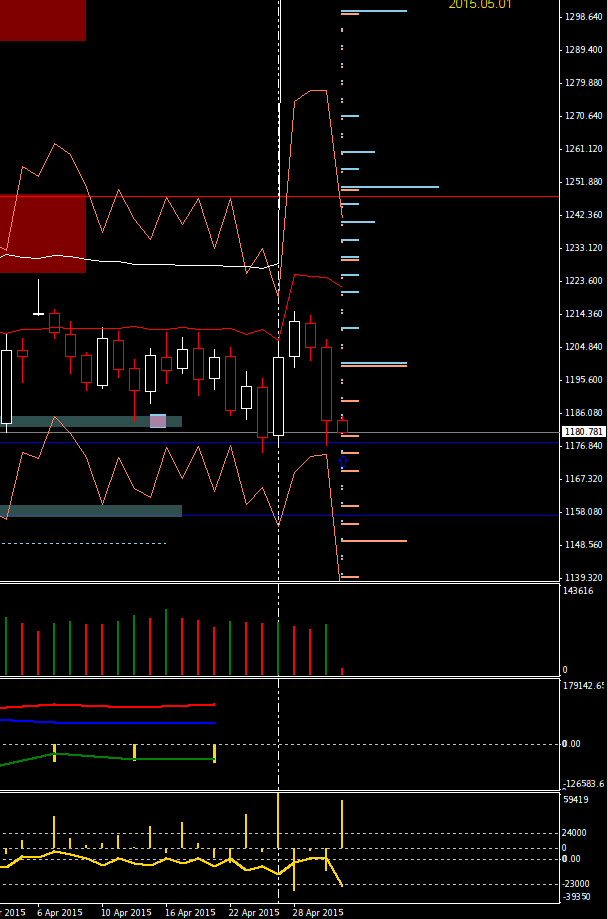Click price axis value 1176.840
608x919 pixels.
click(x=583, y=446)
